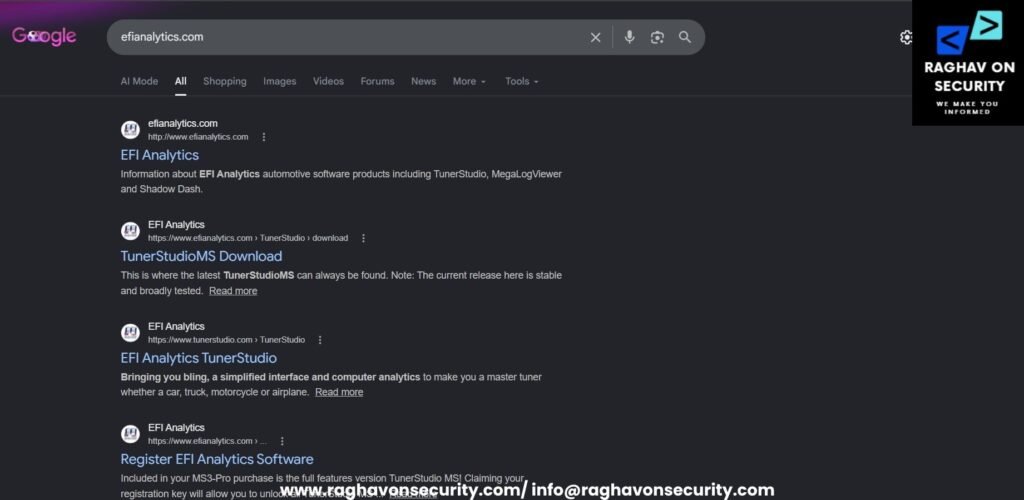Open the settings gear icon
Image resolution: width=1024 pixels, height=500 pixels.
(x=906, y=37)
